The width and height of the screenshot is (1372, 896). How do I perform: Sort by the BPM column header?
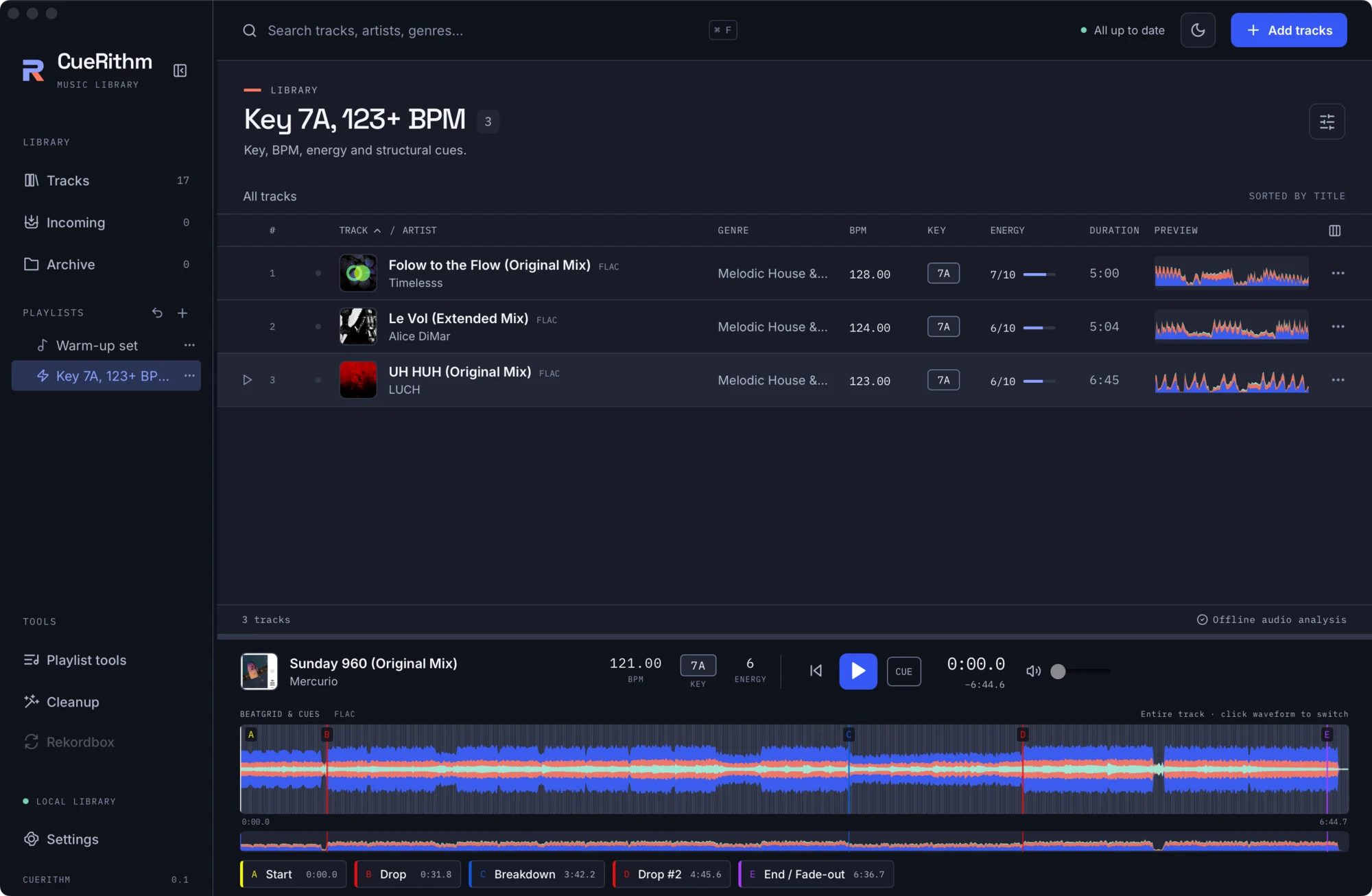858,231
